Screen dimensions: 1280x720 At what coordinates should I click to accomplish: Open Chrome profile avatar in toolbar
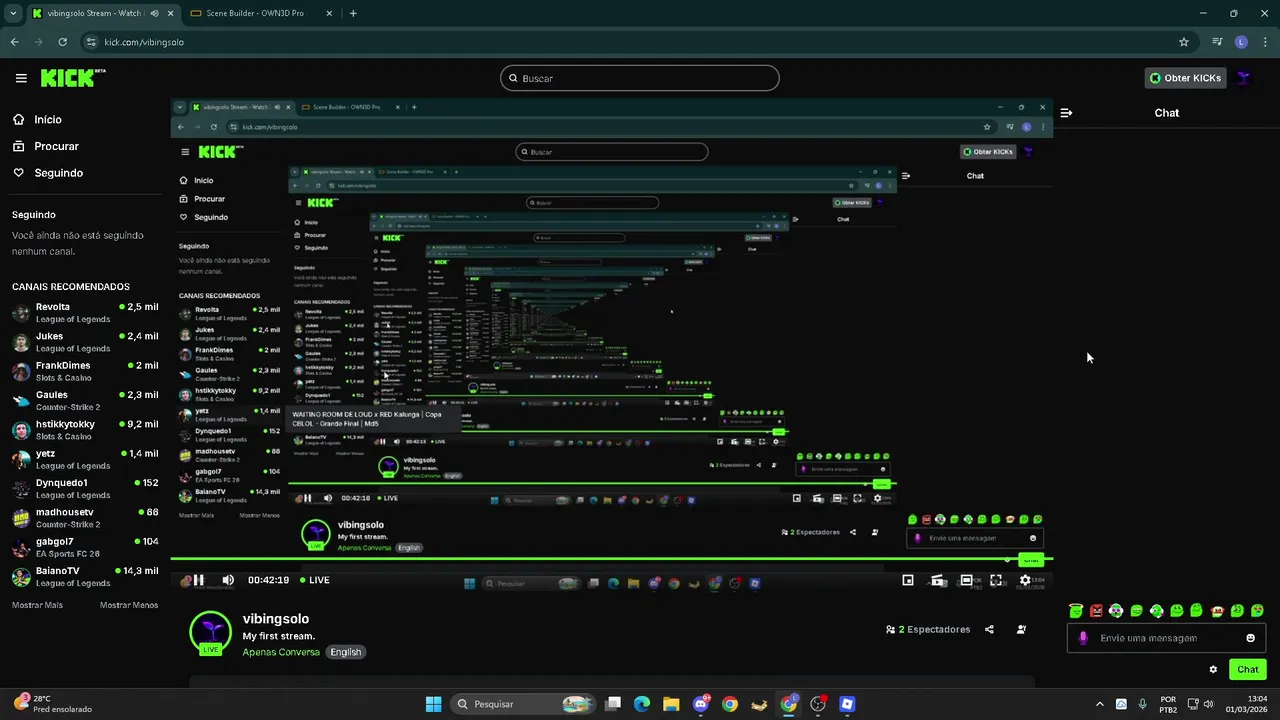point(1241,42)
